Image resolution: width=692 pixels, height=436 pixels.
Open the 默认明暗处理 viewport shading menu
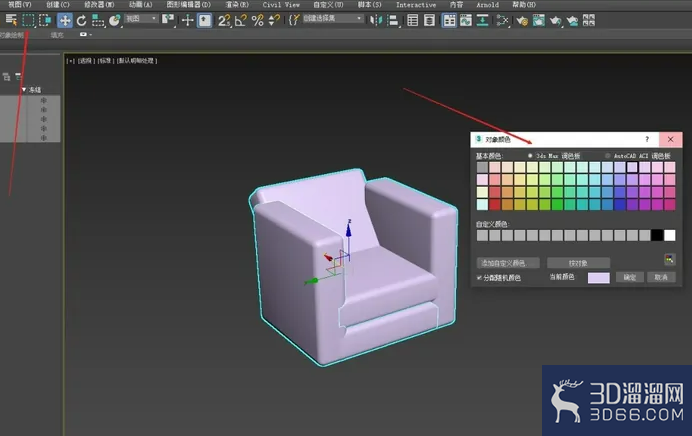point(137,60)
